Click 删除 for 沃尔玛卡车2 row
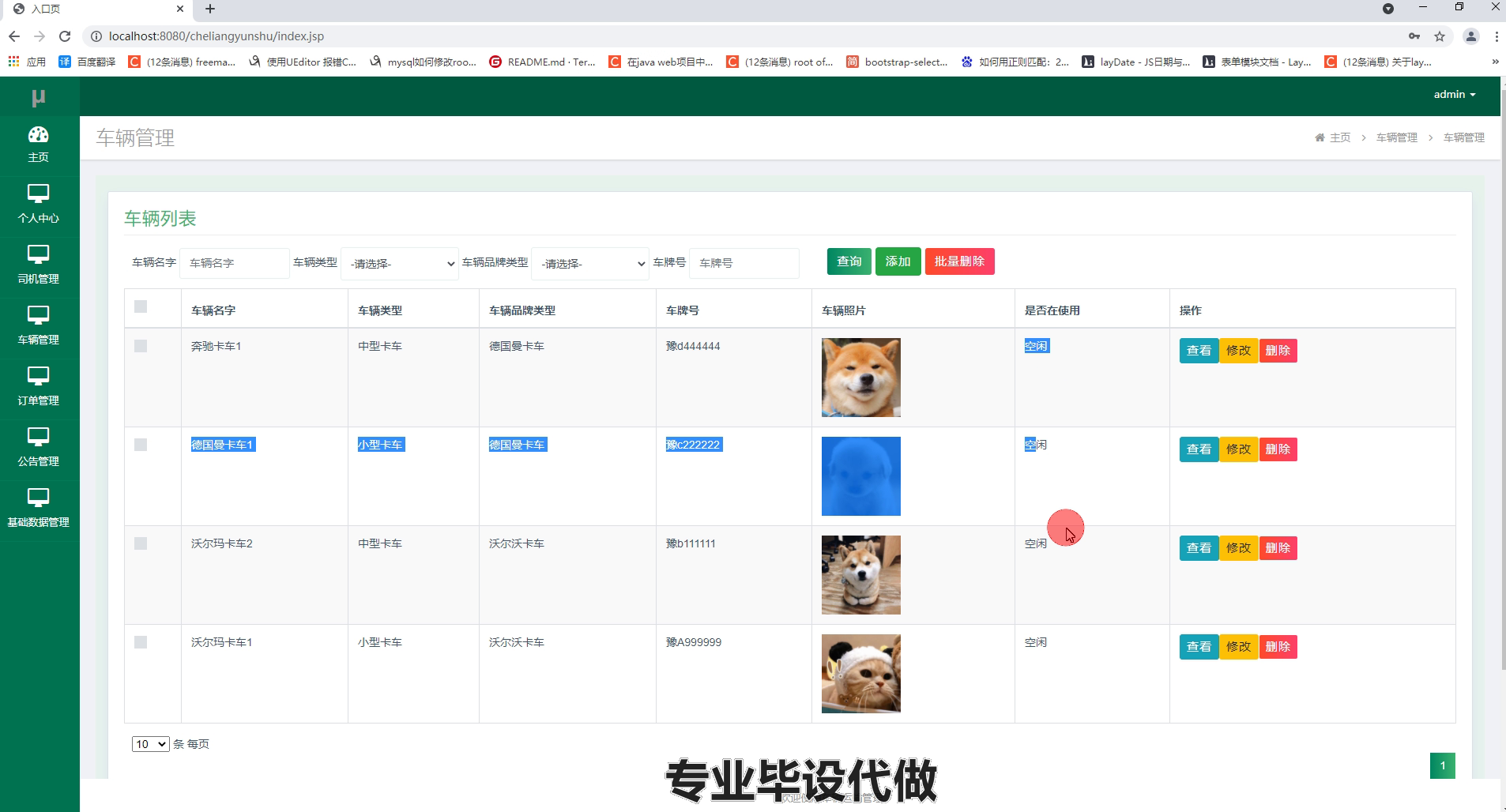 pyautogui.click(x=1278, y=548)
